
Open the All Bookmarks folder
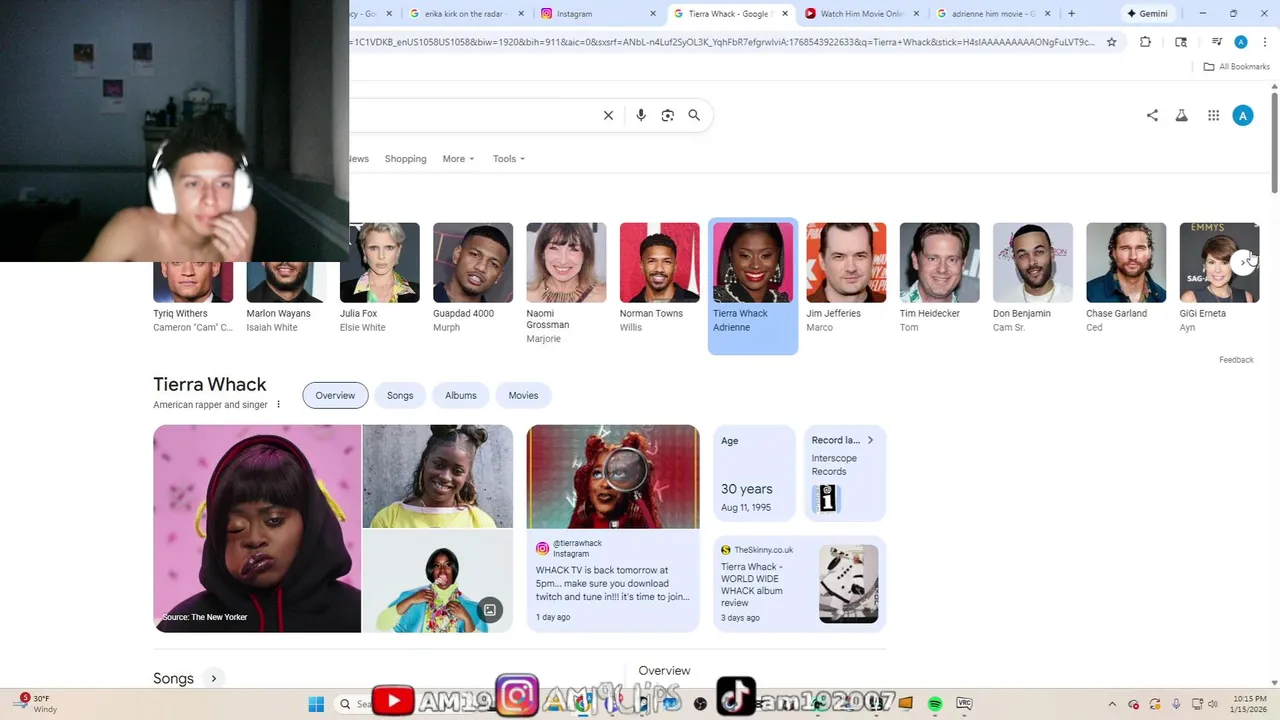[1237, 67]
